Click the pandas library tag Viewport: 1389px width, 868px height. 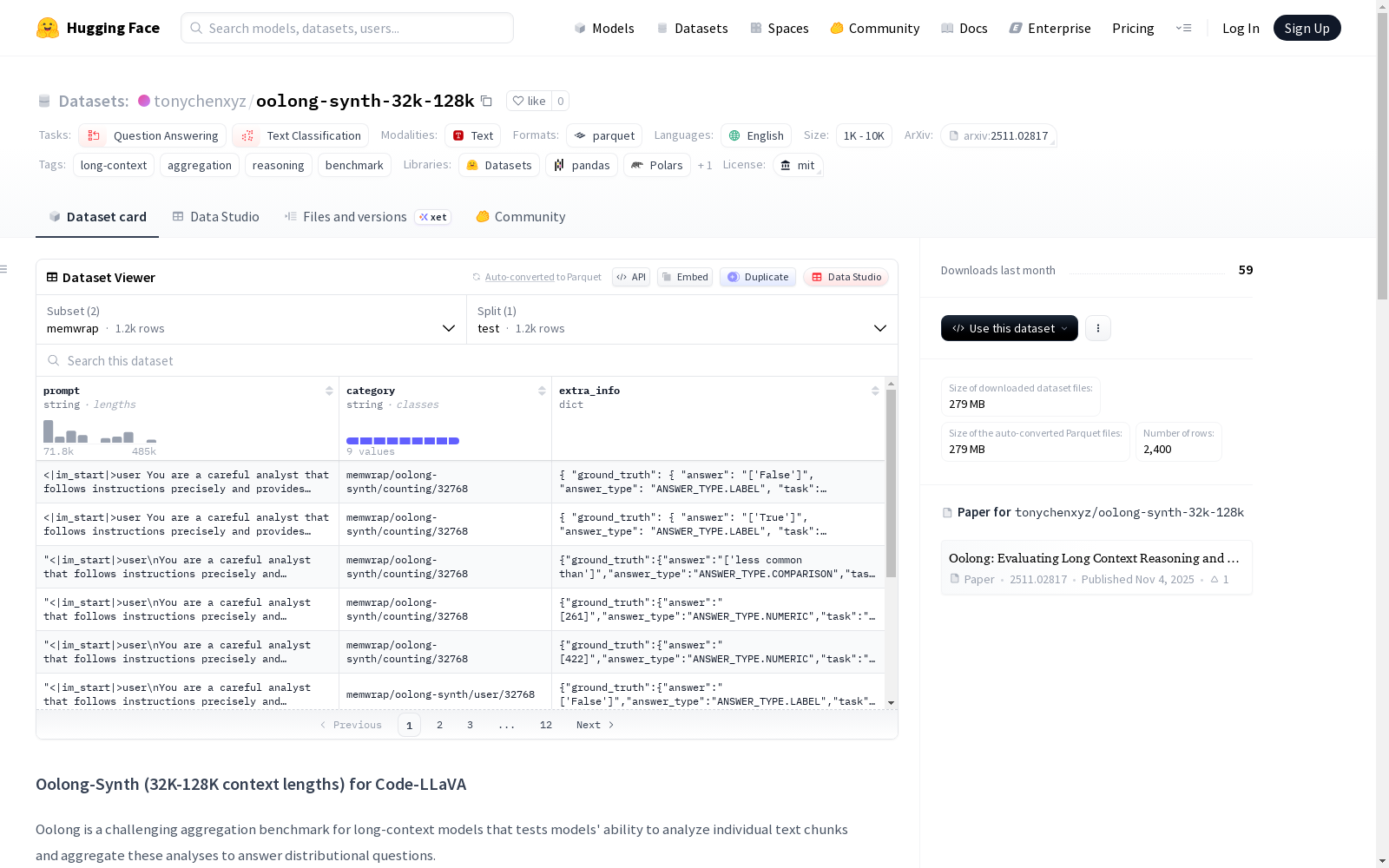pyautogui.click(x=582, y=165)
